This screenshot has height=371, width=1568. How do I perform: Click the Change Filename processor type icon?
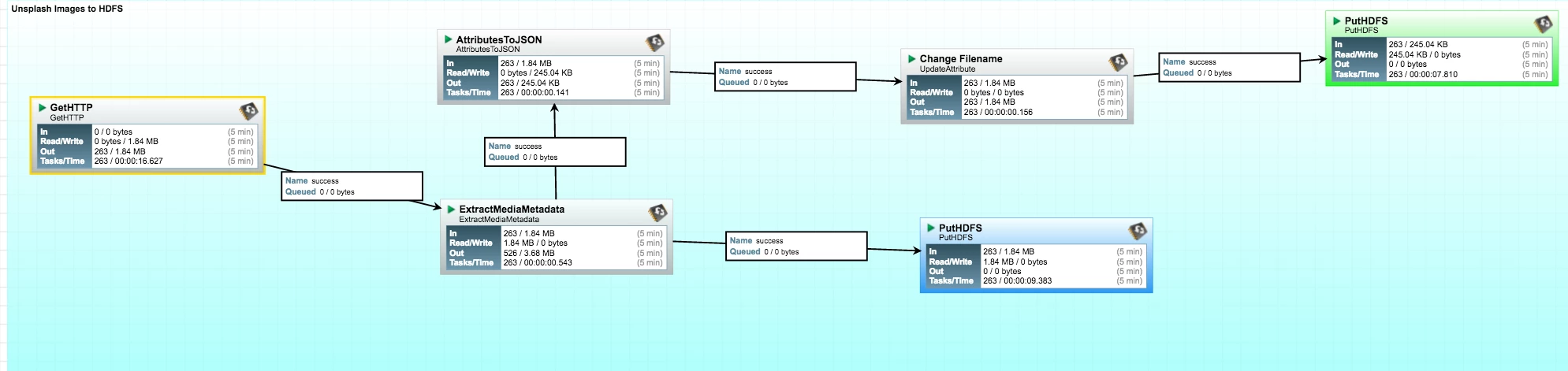click(x=1118, y=62)
